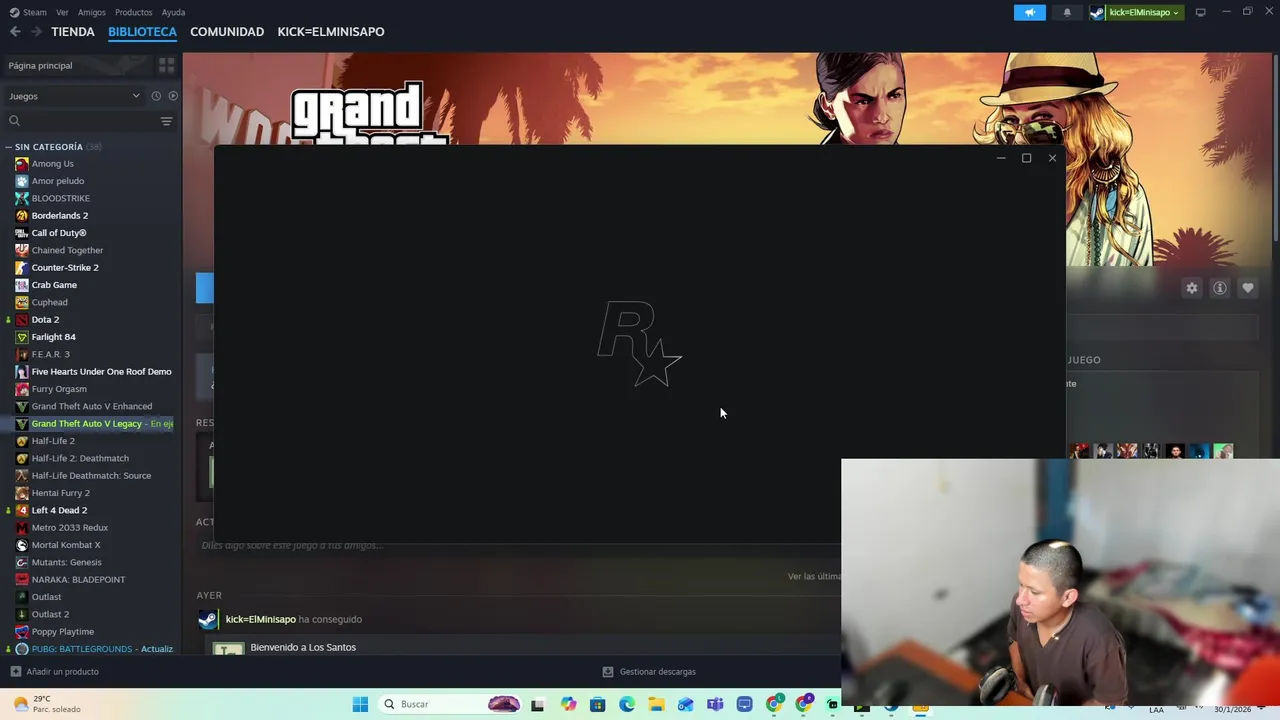Viewport: 1280px width, 720px height.
Task: Open Microsoft Store from the taskbar
Action: (x=597, y=704)
